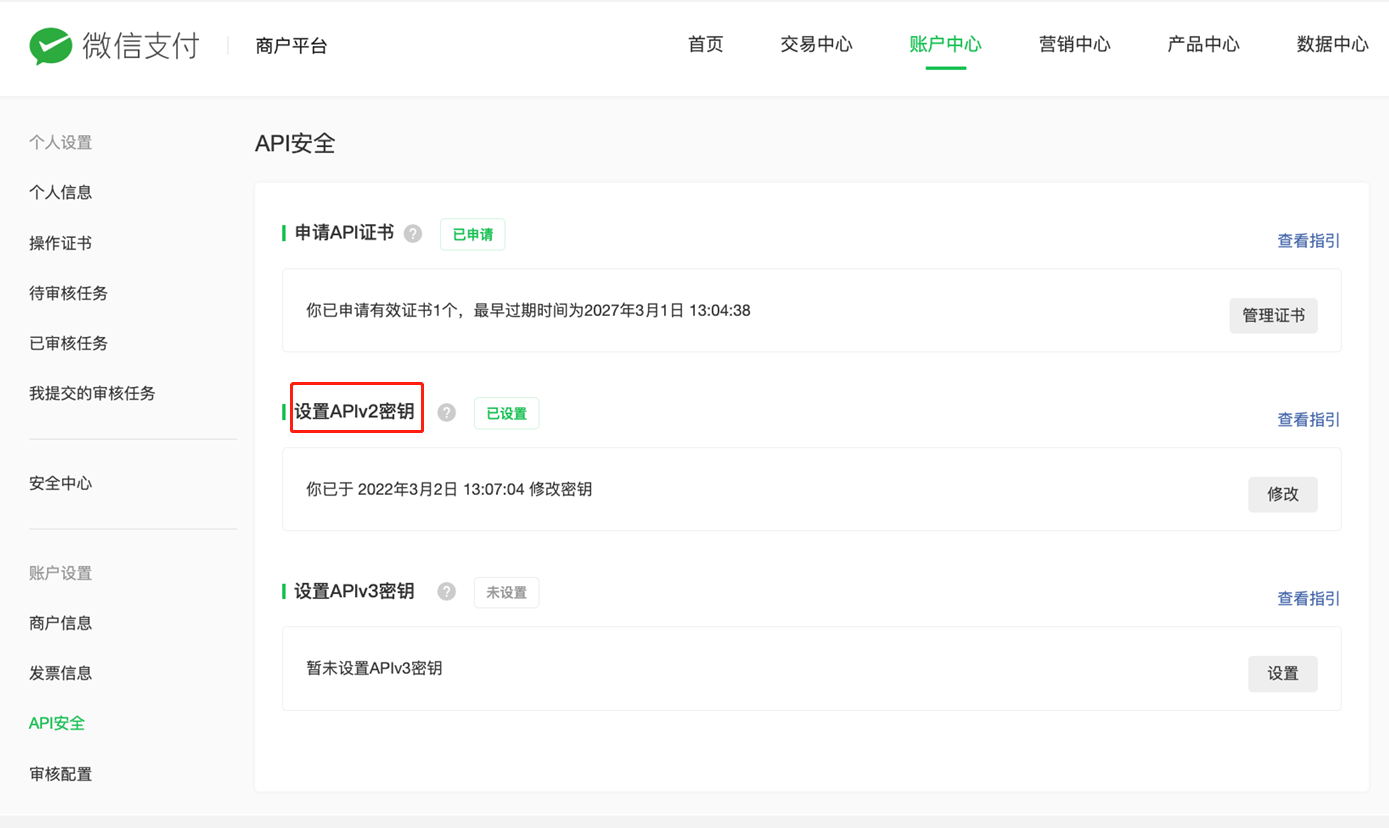The height and width of the screenshot is (828, 1389).
Task: Select 审核配置 in sidebar
Action: (x=61, y=774)
